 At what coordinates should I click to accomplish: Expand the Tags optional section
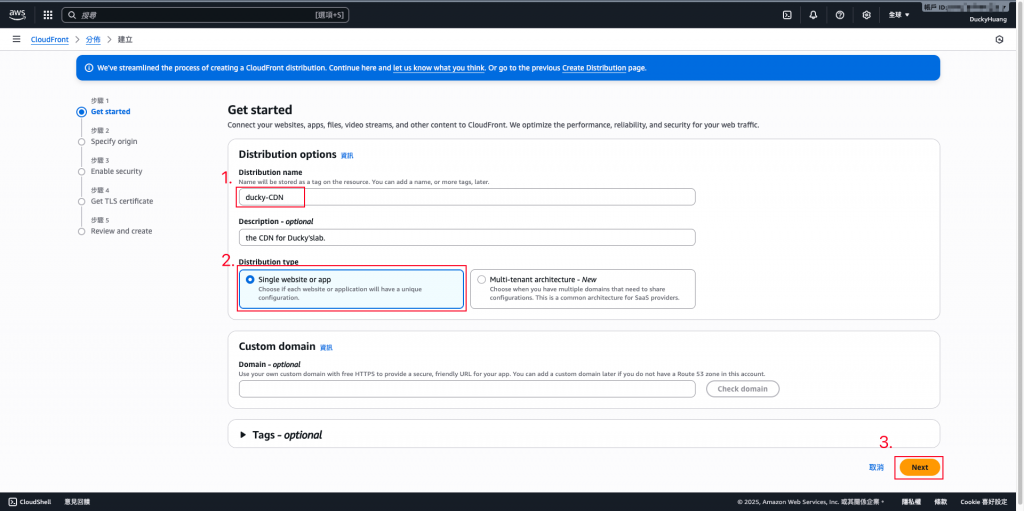[281, 435]
